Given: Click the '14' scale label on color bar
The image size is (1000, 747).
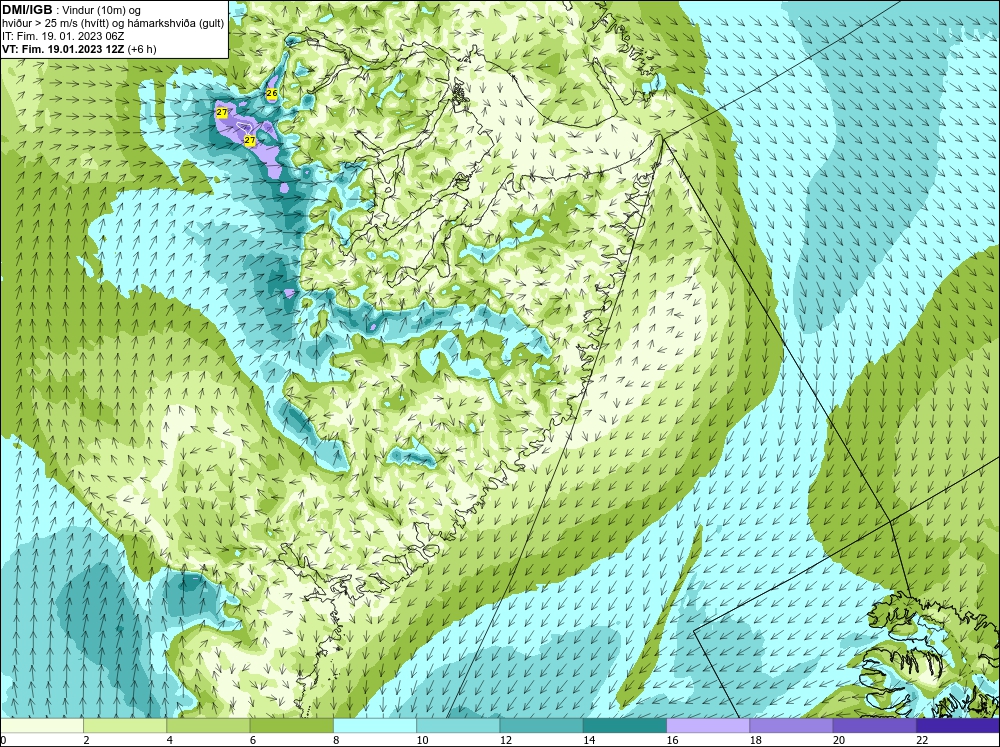Looking at the screenshot, I should tap(589, 740).
